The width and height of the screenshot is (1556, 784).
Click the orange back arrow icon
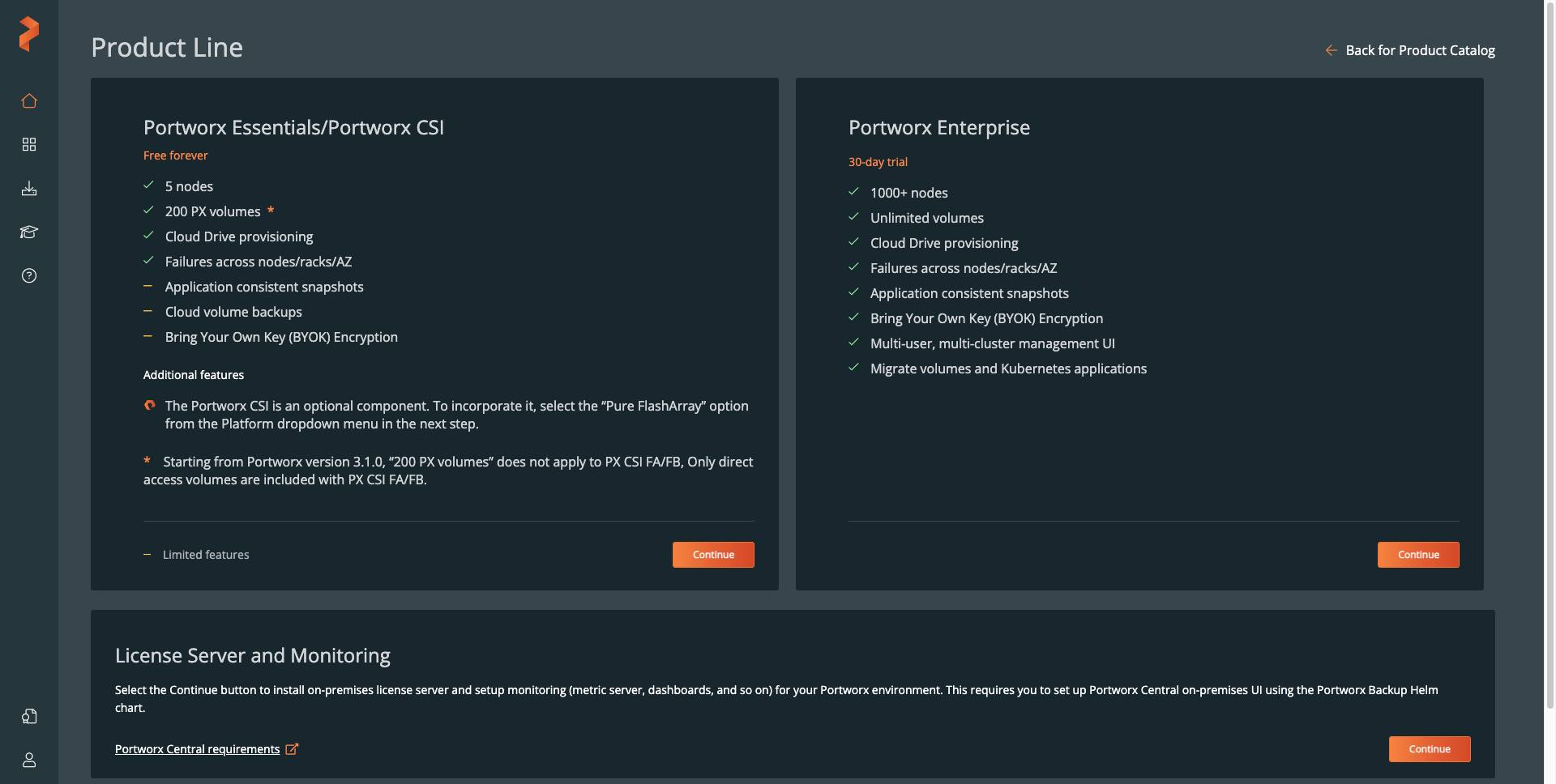pyautogui.click(x=1331, y=50)
